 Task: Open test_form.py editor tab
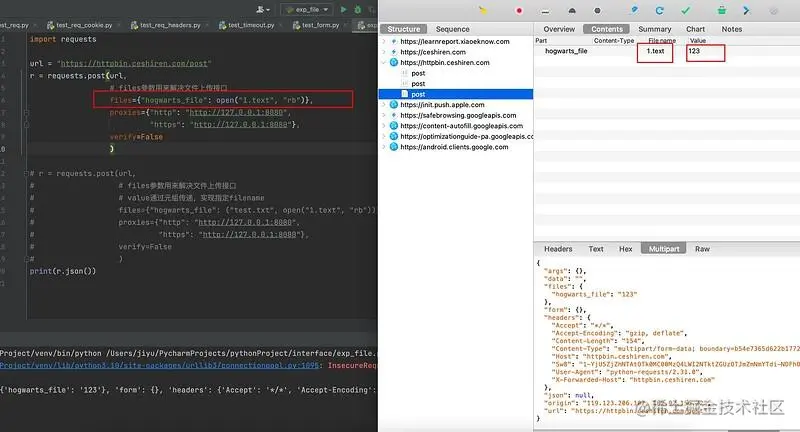(320, 24)
